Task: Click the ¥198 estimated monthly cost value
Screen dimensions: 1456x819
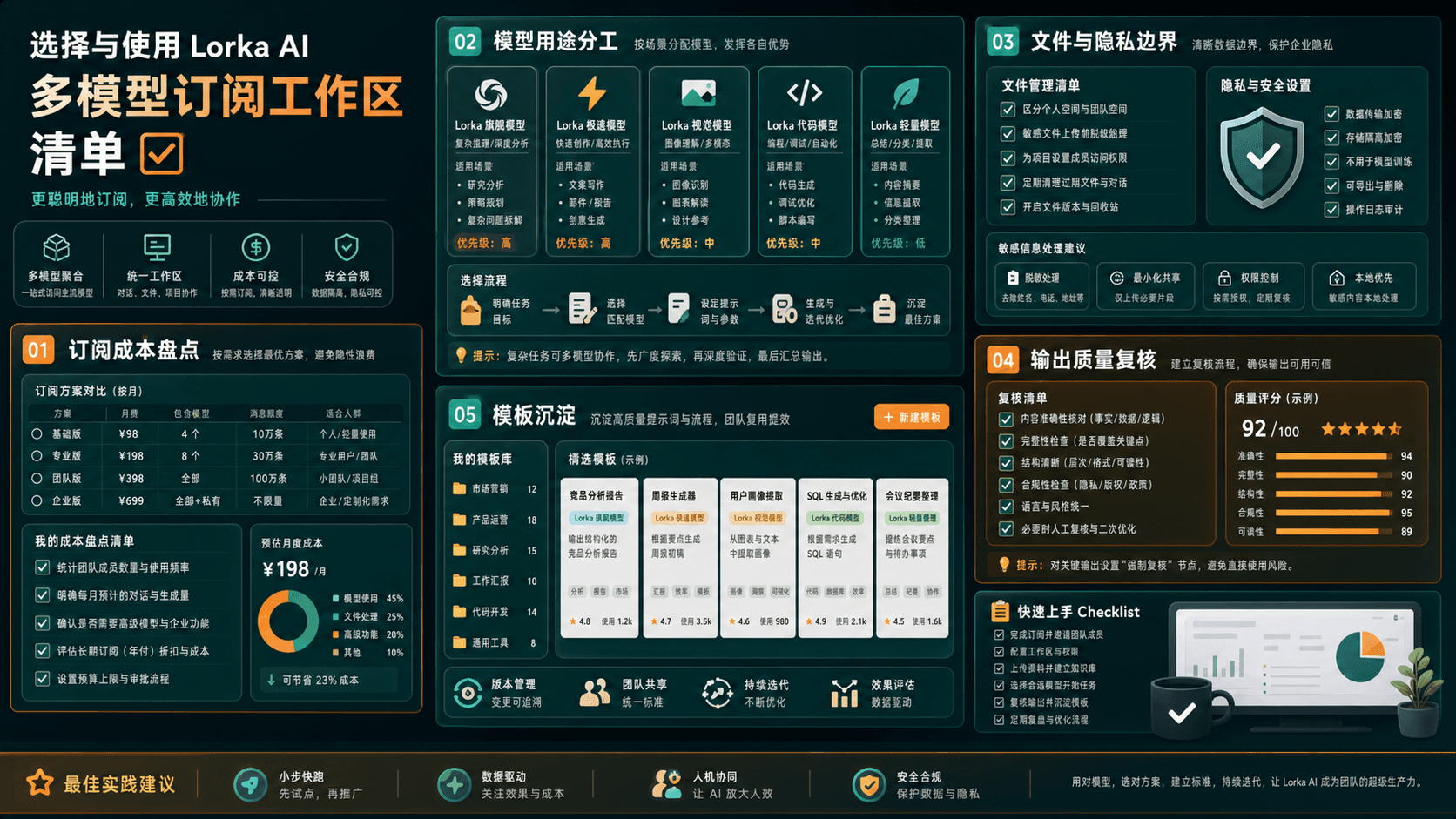Action: pos(286,569)
